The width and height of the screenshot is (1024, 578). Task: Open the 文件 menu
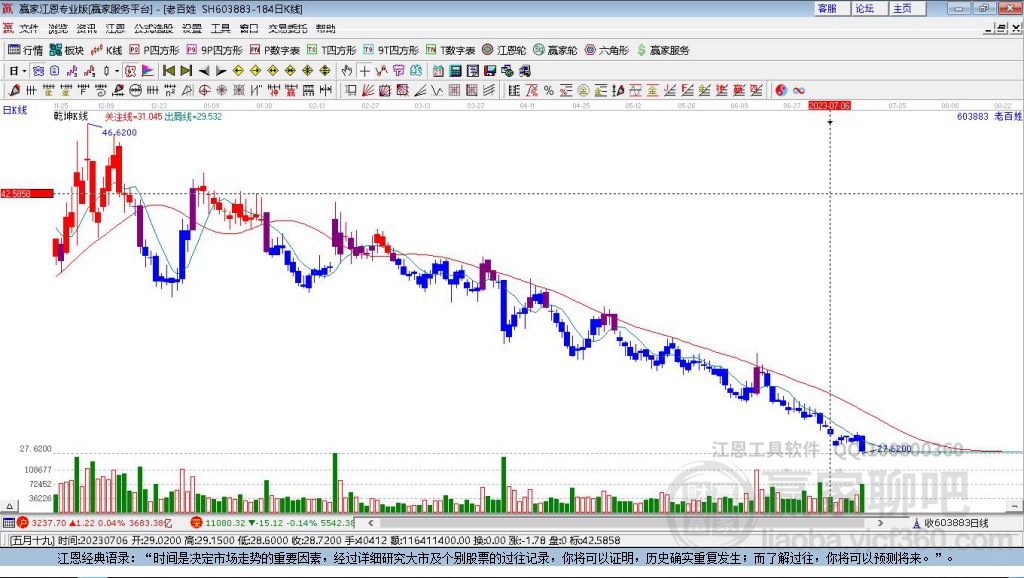[28, 28]
